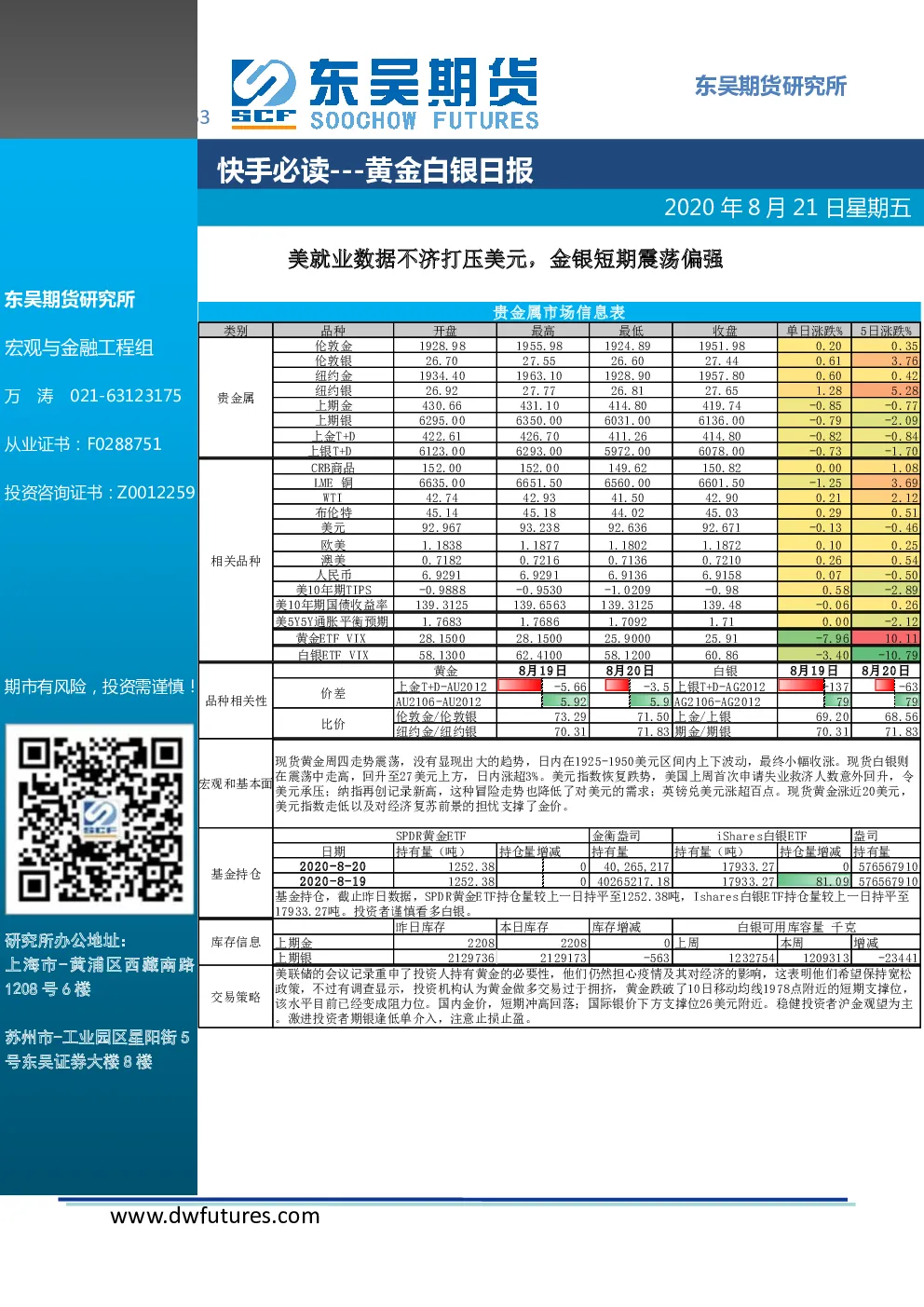This screenshot has width=924, height=1307.
Task: Click the 单日涨跌% column header
Action: coord(814,331)
